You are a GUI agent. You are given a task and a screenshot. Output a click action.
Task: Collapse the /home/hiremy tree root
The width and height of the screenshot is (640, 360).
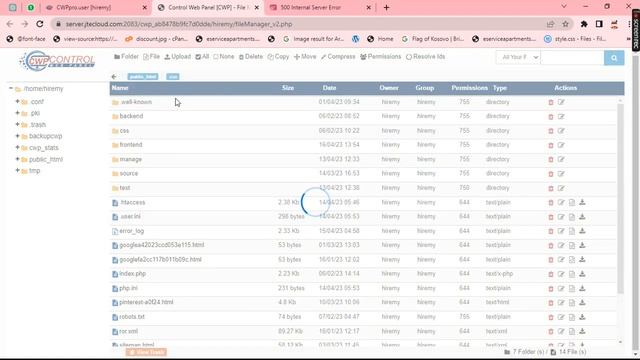pos(11,88)
